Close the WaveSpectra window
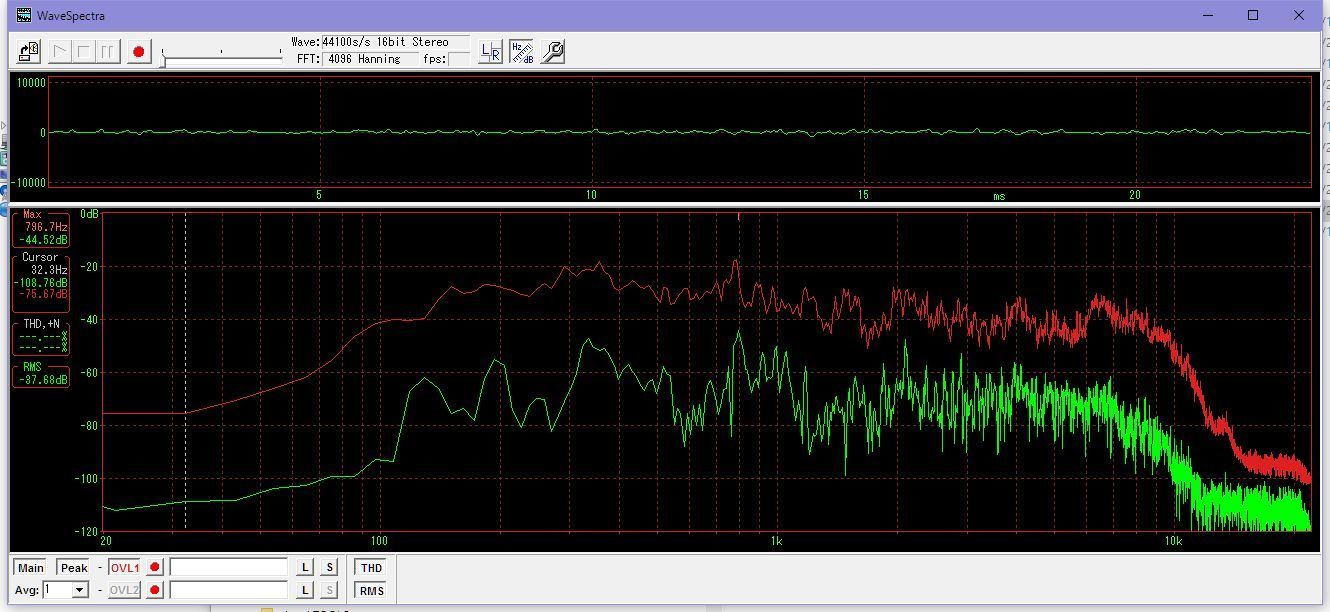 click(x=1300, y=15)
